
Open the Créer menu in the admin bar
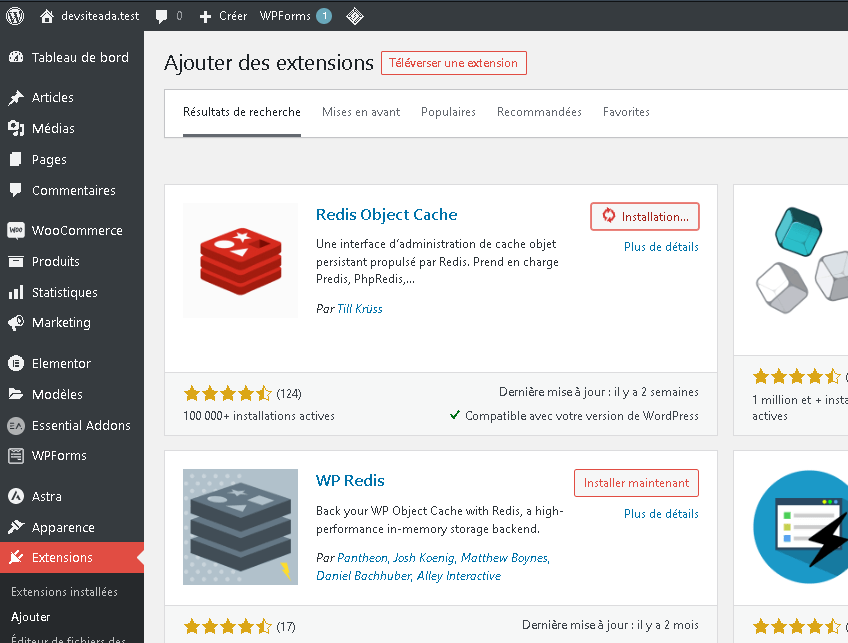[x=222, y=15]
